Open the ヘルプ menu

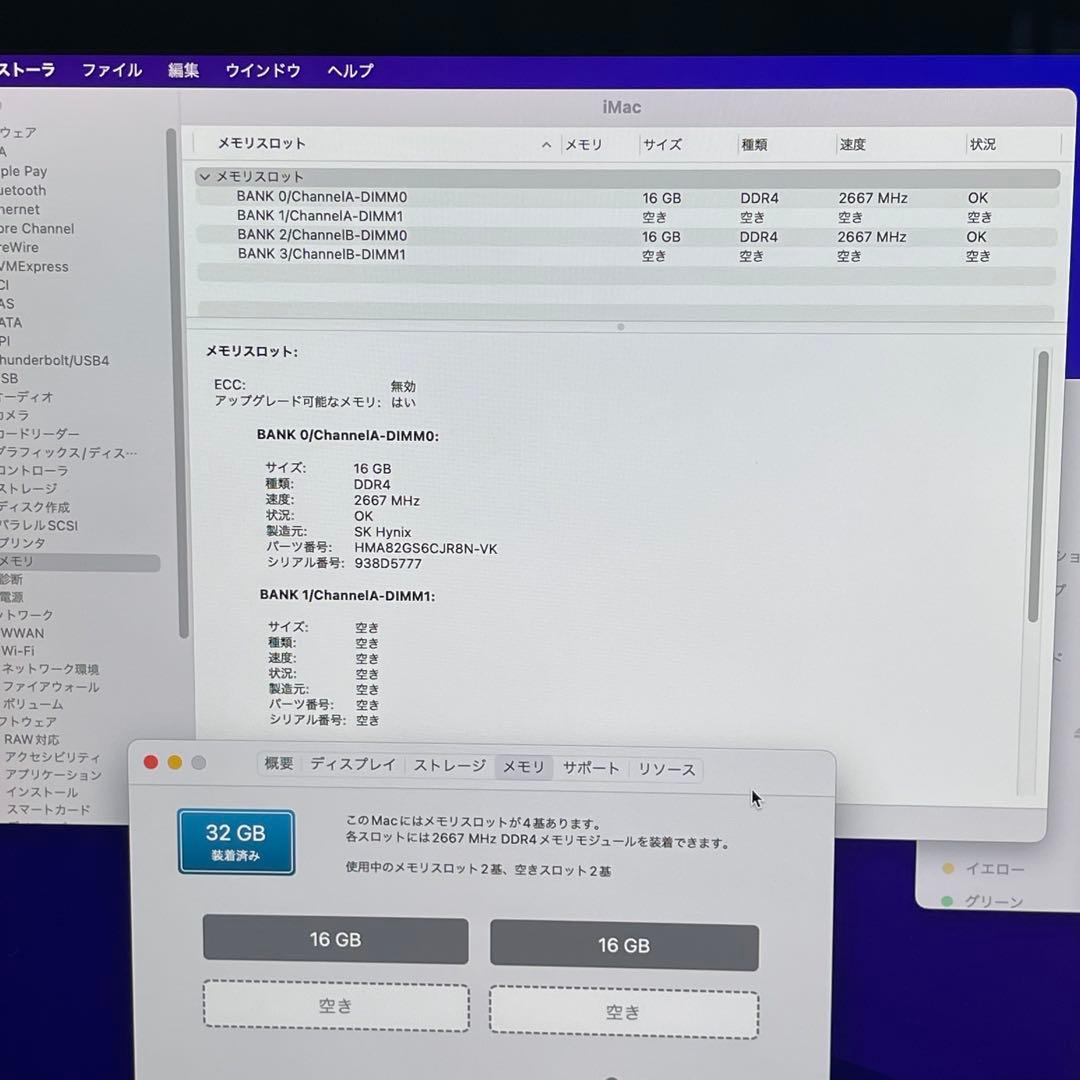pyautogui.click(x=348, y=70)
